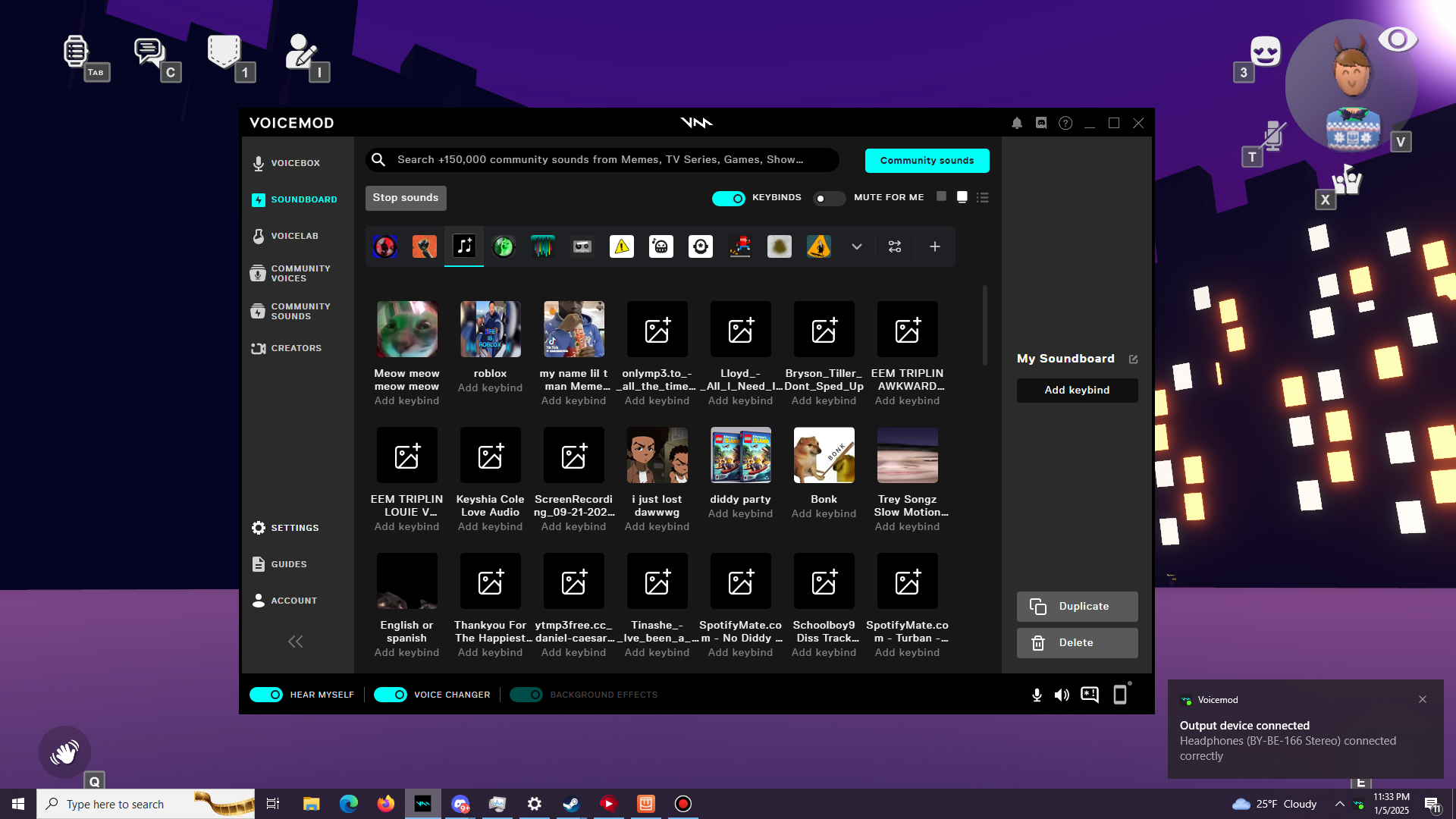Click the speaker volume icon in bottom bar
This screenshot has height=819, width=1456.
coord(1062,695)
